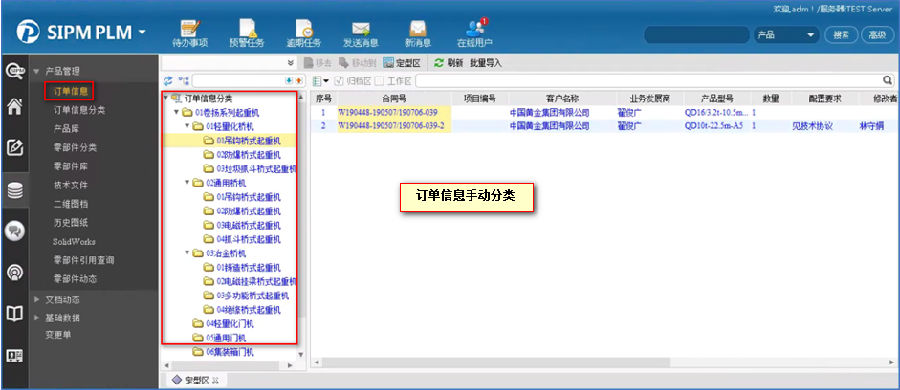
Task: Click the 刷新 refresh toolbar button
Action: 448,63
